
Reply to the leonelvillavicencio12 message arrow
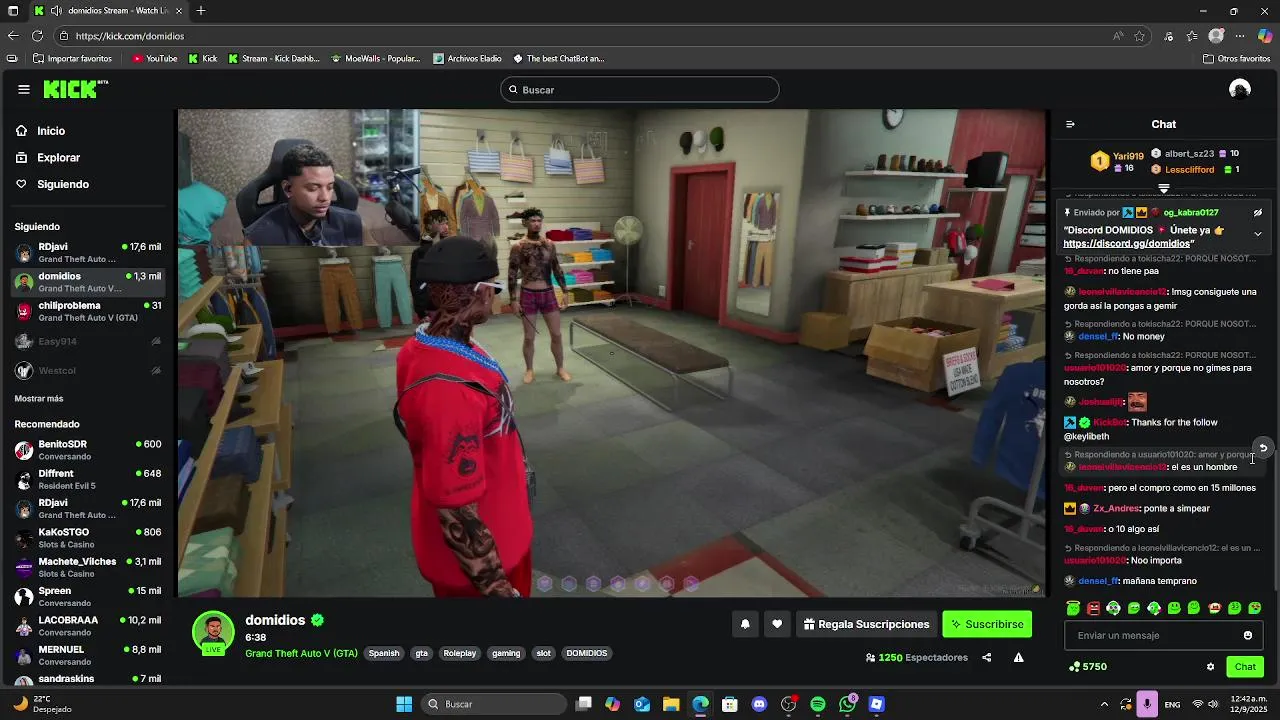pos(1263,448)
